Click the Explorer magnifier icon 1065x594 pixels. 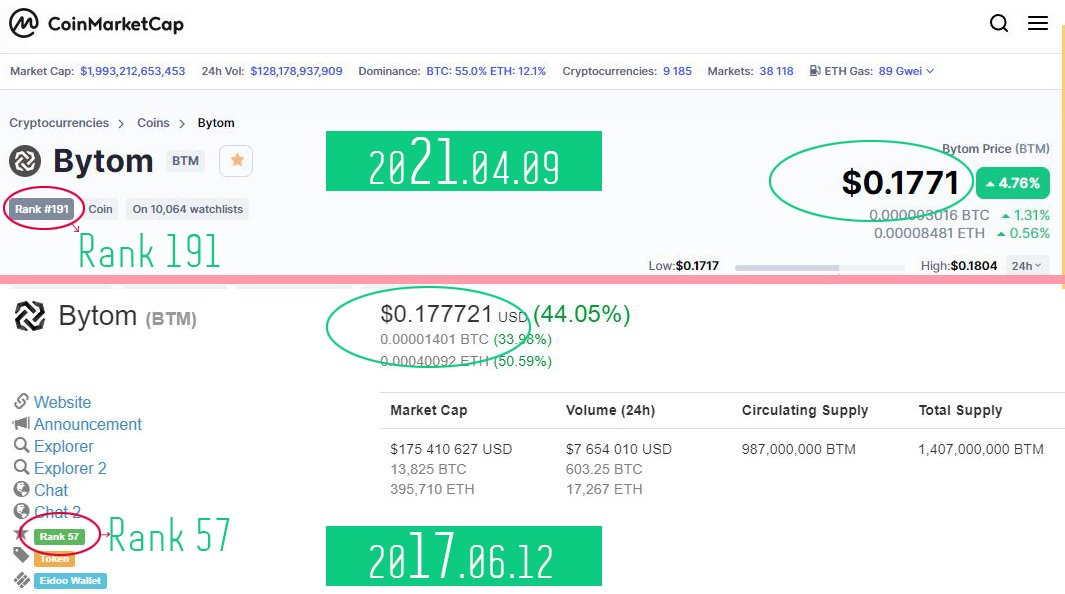click(x=21, y=445)
